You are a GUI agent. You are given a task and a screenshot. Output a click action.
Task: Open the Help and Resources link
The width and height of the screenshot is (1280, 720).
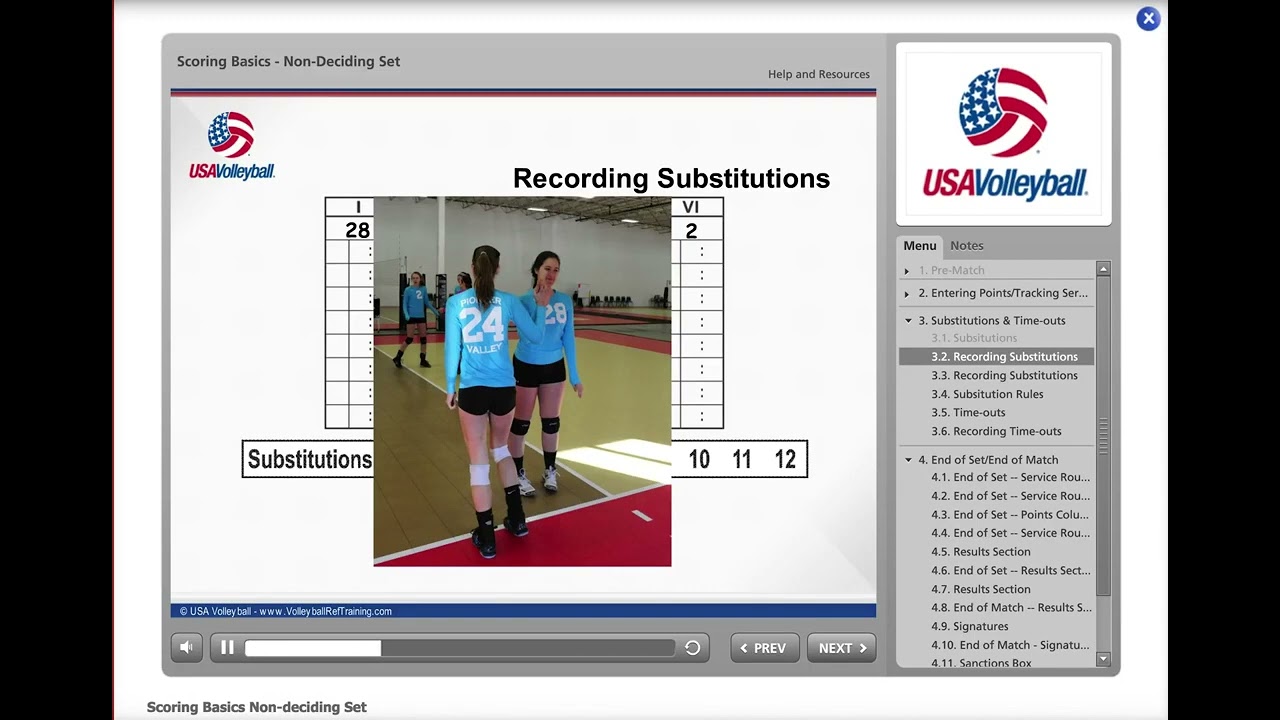pyautogui.click(x=818, y=74)
